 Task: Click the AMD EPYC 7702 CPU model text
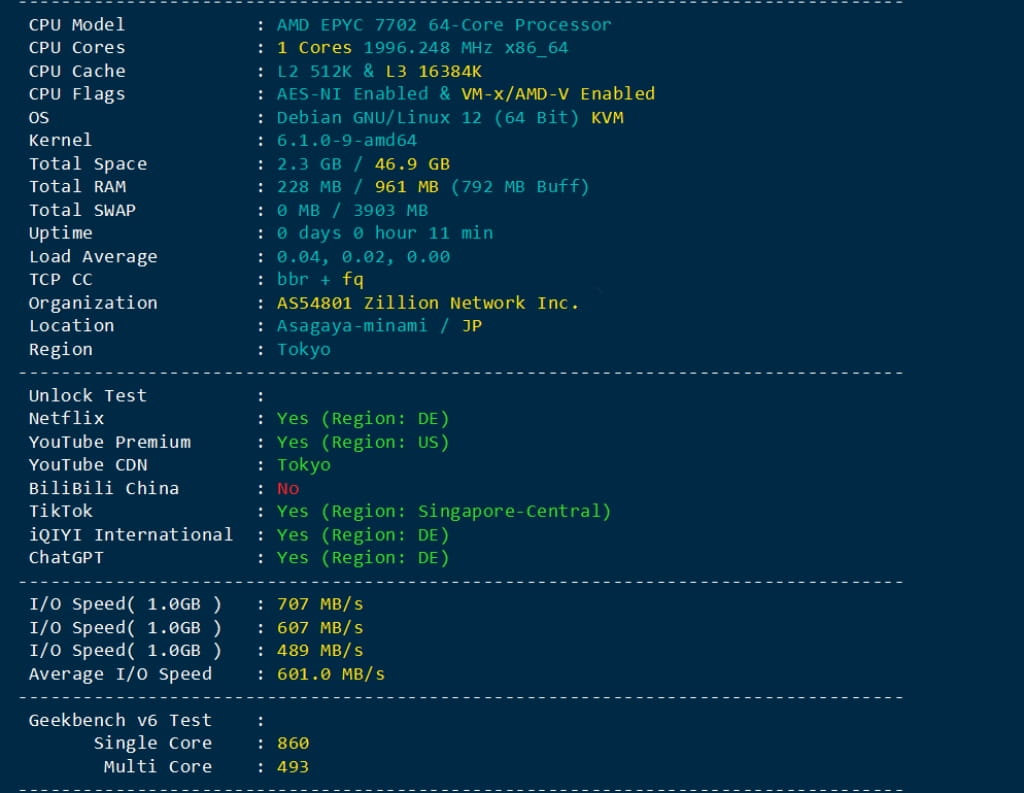coord(443,25)
